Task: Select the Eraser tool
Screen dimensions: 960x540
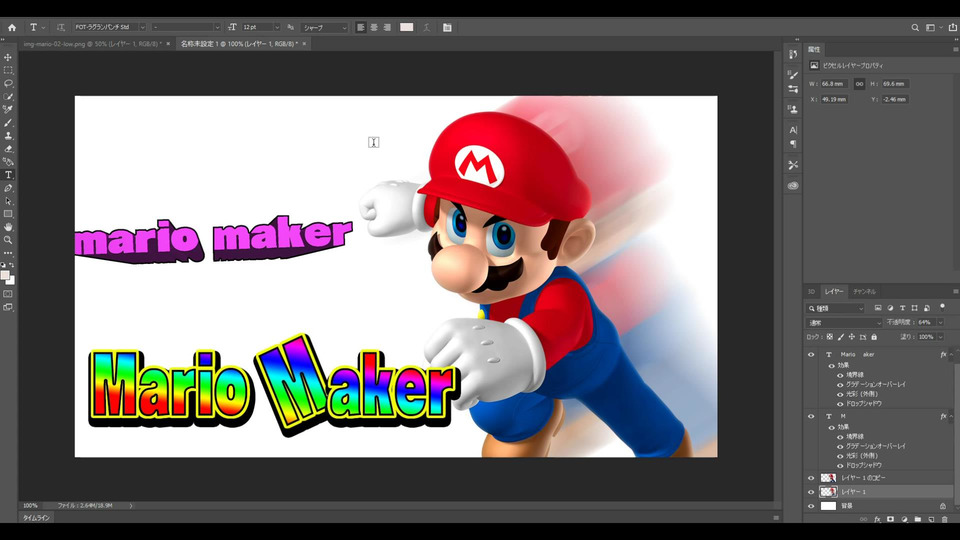Action: point(8,148)
